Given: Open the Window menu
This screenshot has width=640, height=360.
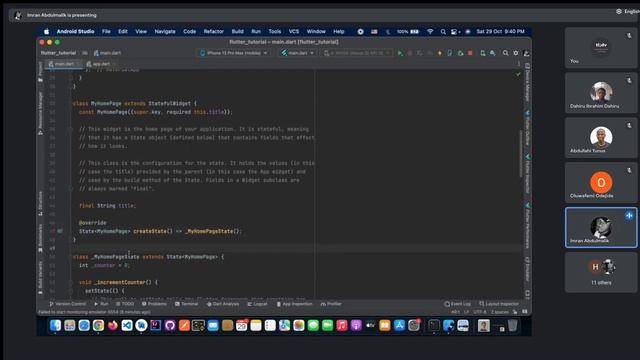Looking at the screenshot, I should [x=316, y=31].
